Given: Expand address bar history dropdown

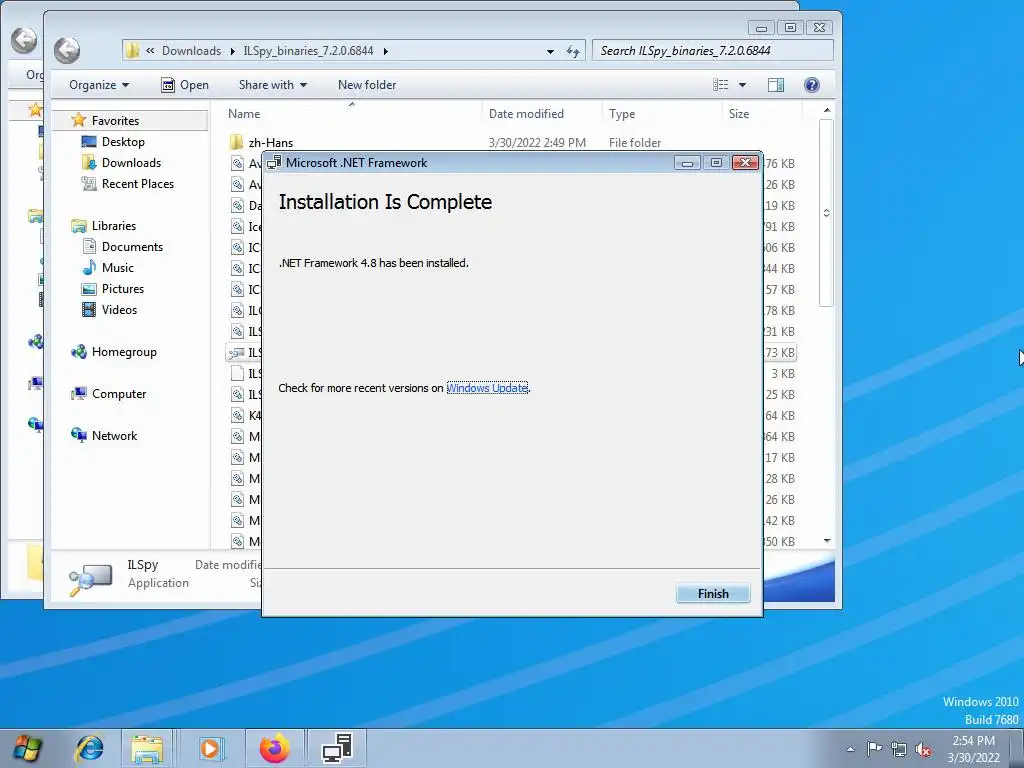Looking at the screenshot, I should click(551, 51).
